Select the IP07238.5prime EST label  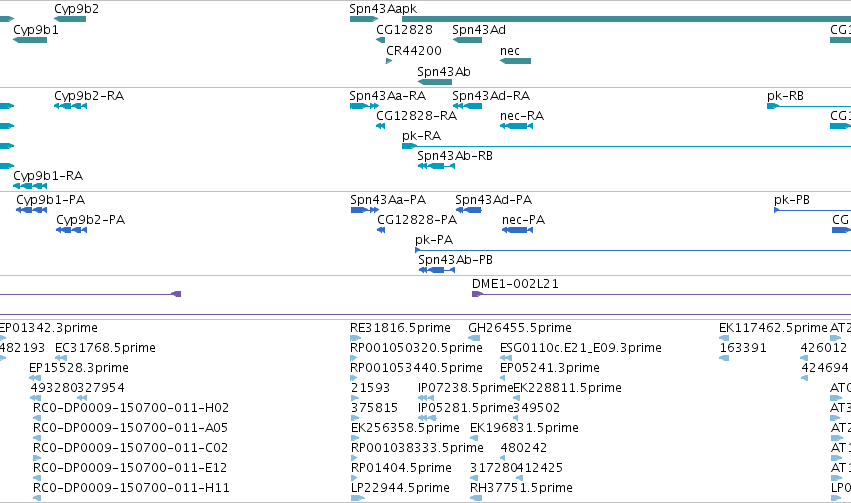tap(465, 388)
